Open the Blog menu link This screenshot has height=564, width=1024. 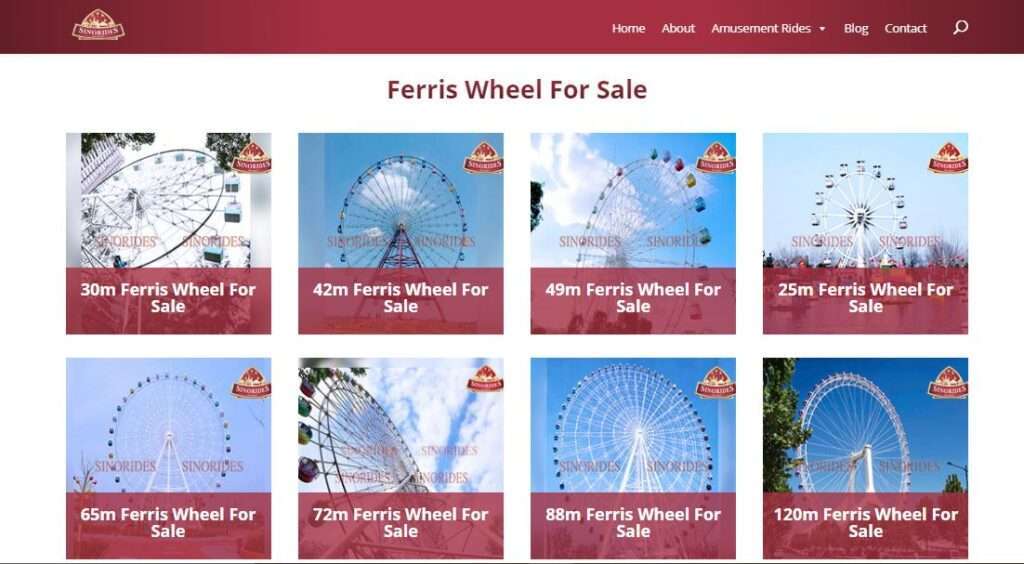pyautogui.click(x=856, y=28)
